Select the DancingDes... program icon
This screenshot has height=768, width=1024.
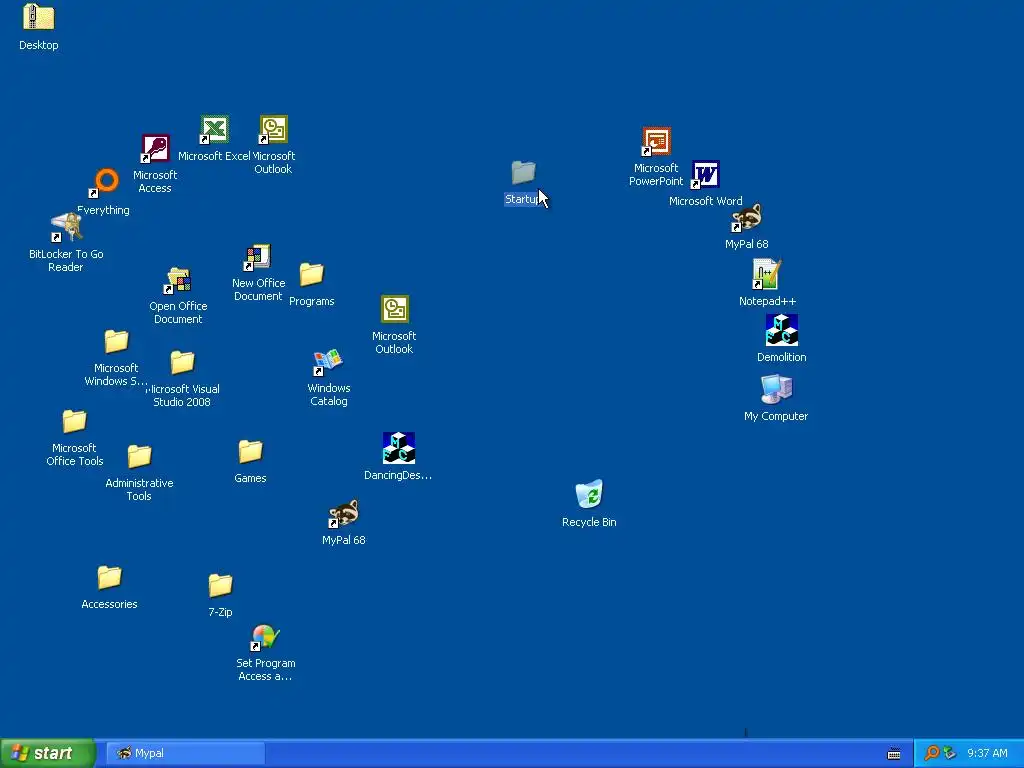[398, 448]
